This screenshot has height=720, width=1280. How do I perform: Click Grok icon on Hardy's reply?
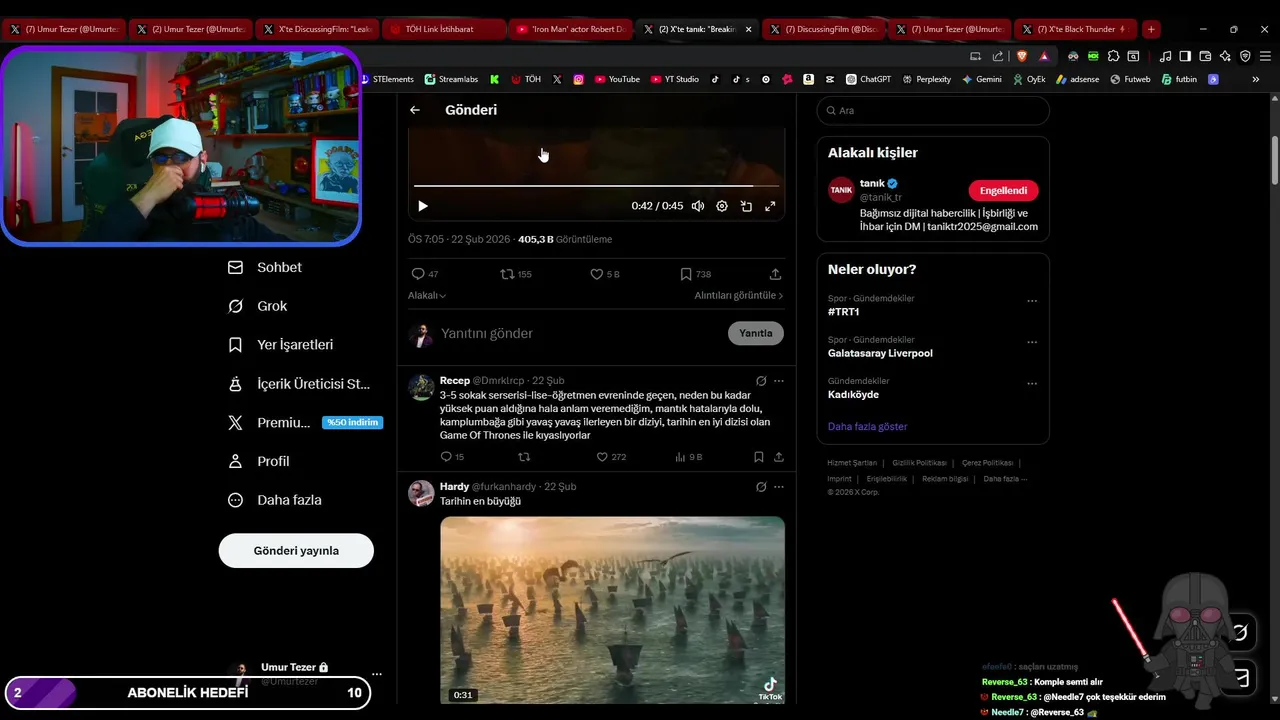pyautogui.click(x=761, y=487)
